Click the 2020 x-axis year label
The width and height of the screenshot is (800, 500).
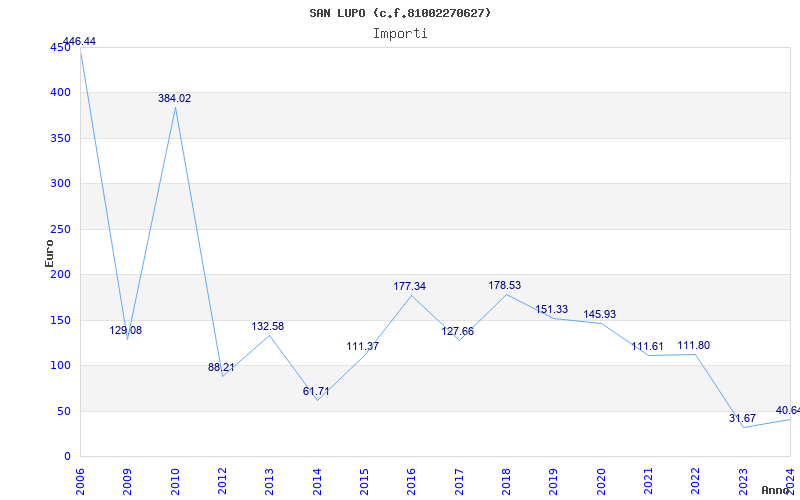click(x=601, y=482)
